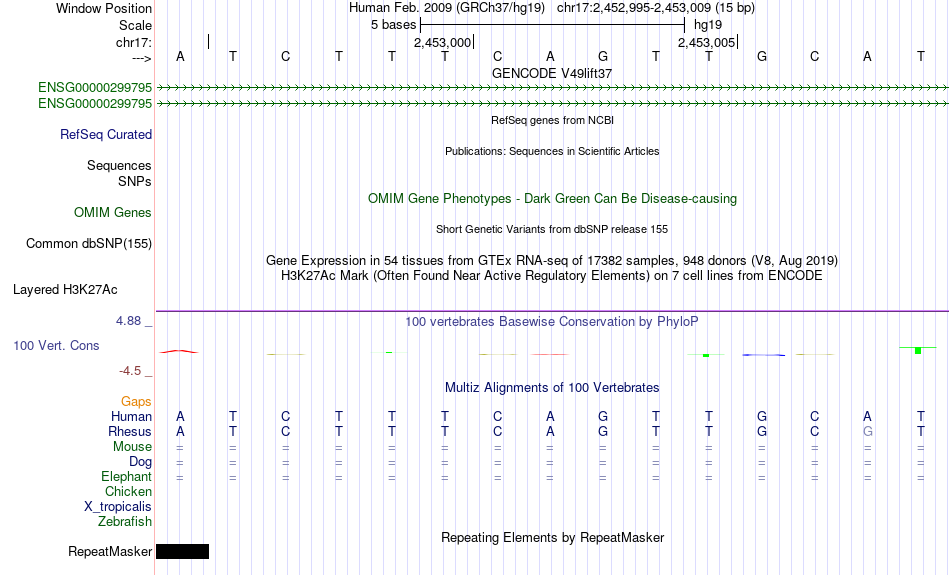This screenshot has width=950, height=575.
Task: Click the horizontal 5-base scale bar line
Action: pyautogui.click(x=553, y=25)
